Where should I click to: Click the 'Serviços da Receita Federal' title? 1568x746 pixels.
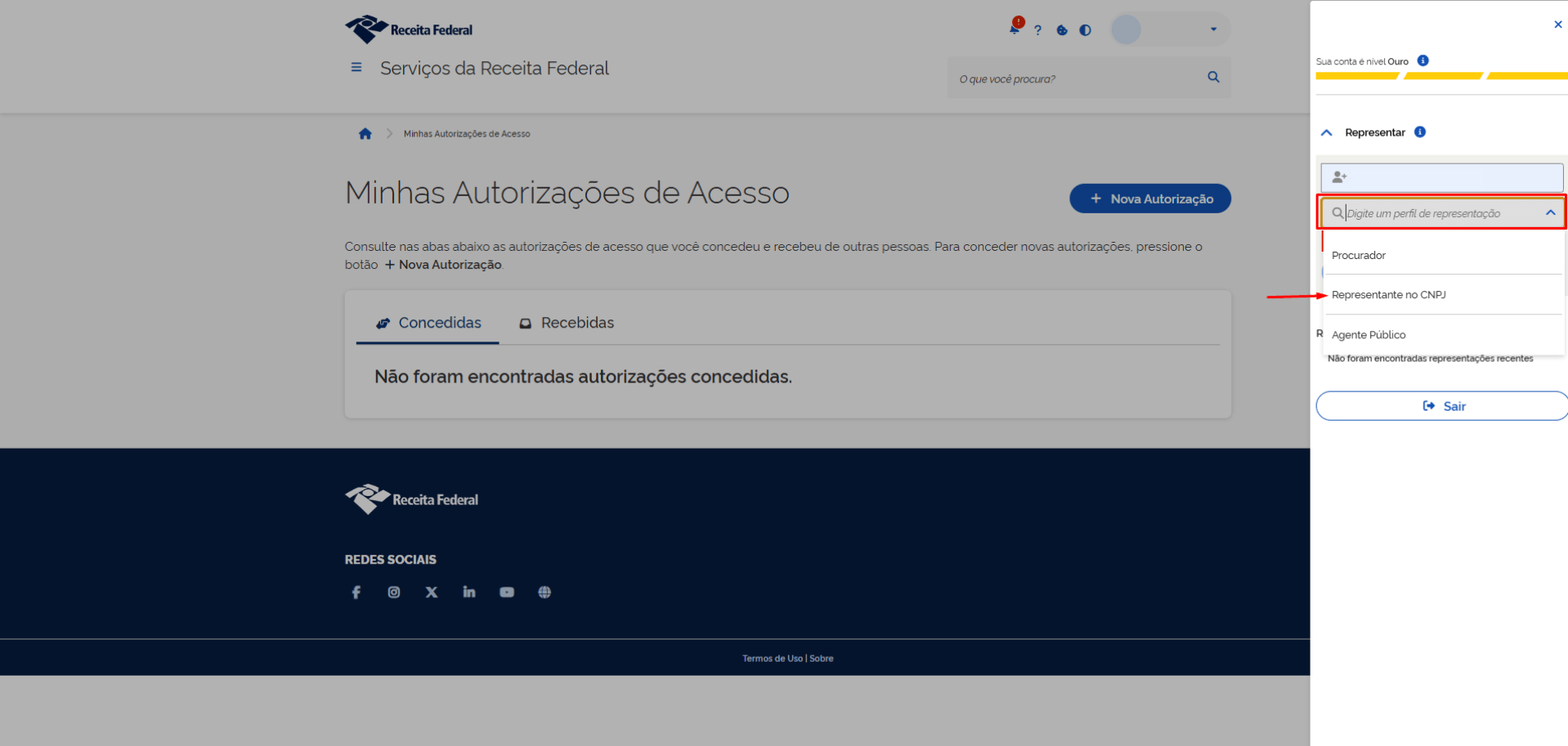click(495, 69)
